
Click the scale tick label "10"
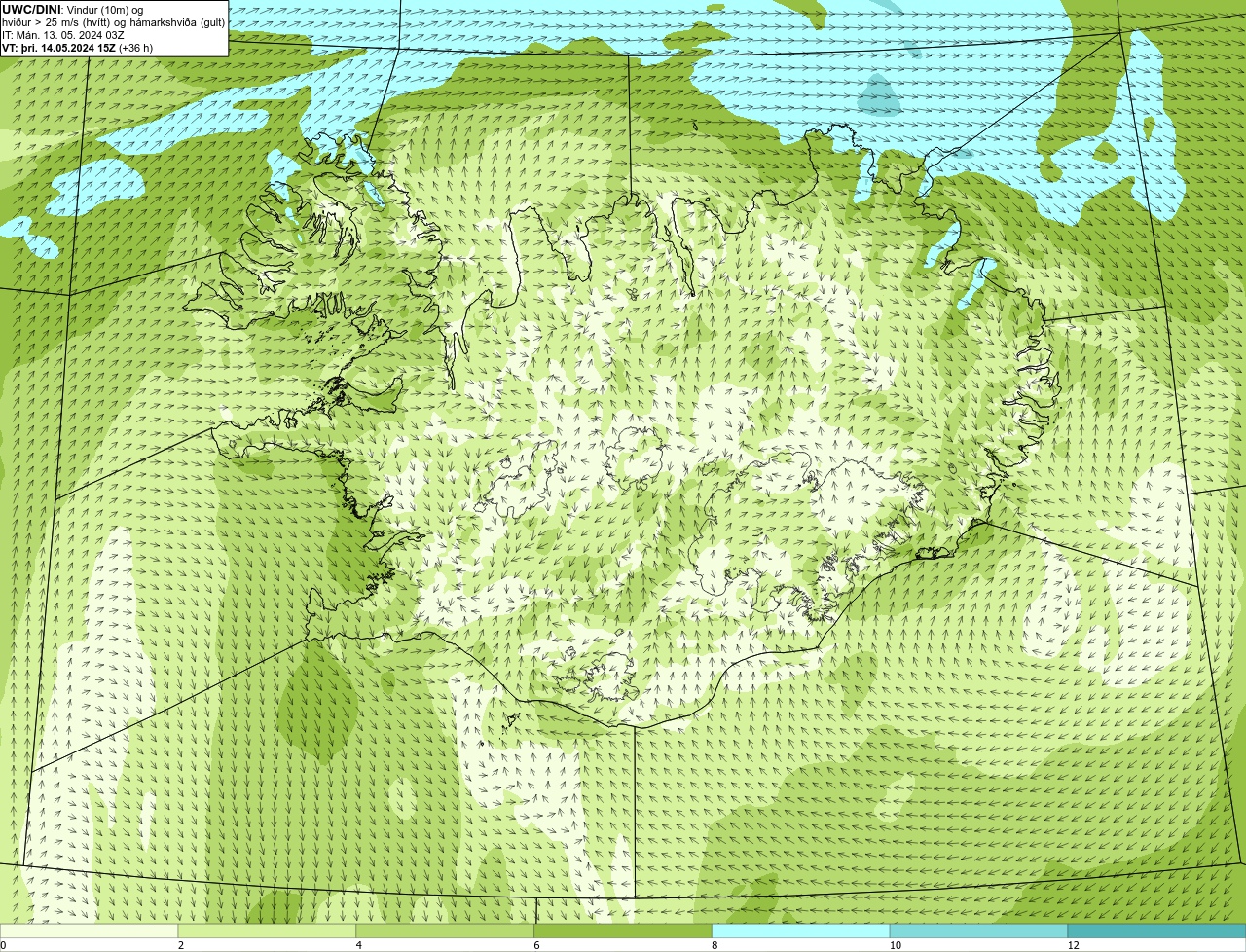click(895, 945)
